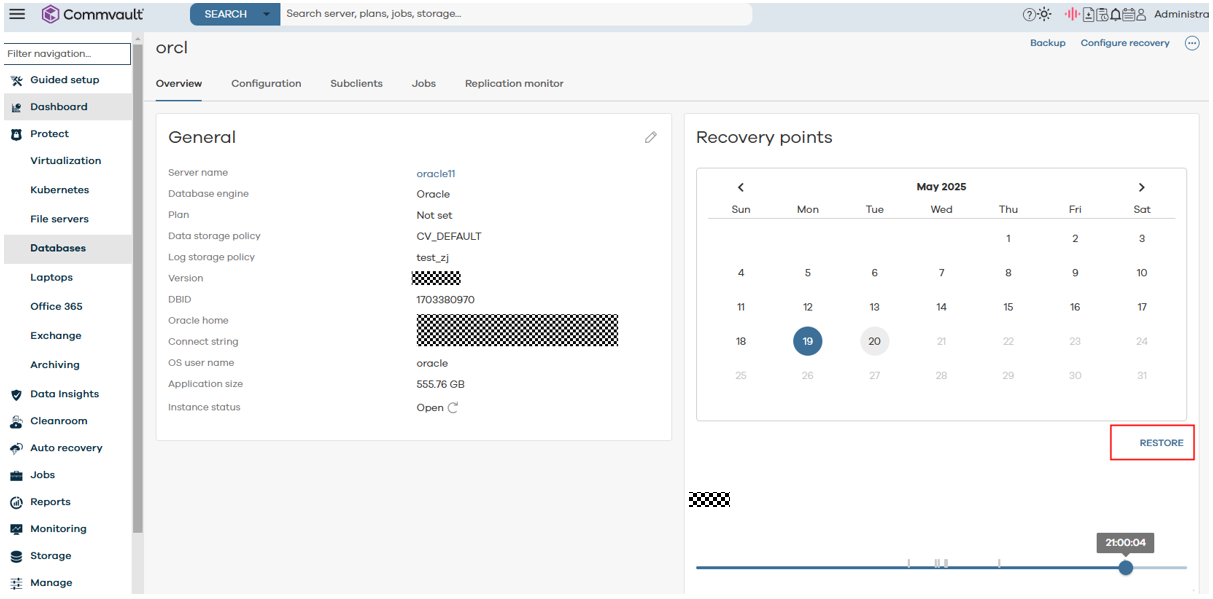The image size is (1213, 599).
Task: Select May 20 in the calendar
Action: [x=874, y=341]
